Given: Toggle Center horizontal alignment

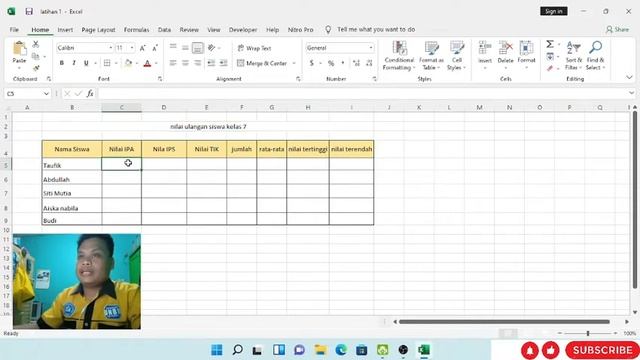Looking at the screenshot, I should [185, 63].
